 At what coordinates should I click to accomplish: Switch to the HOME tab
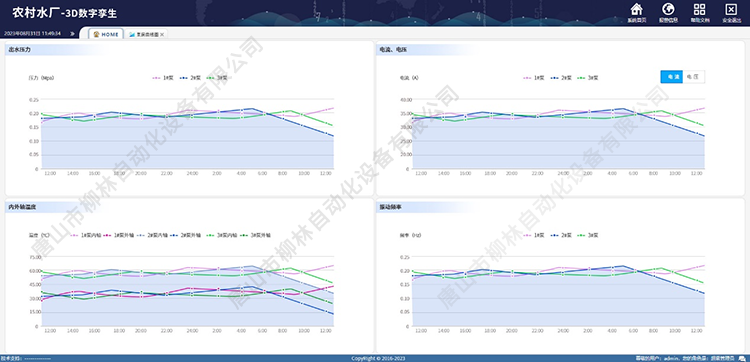[x=106, y=34]
